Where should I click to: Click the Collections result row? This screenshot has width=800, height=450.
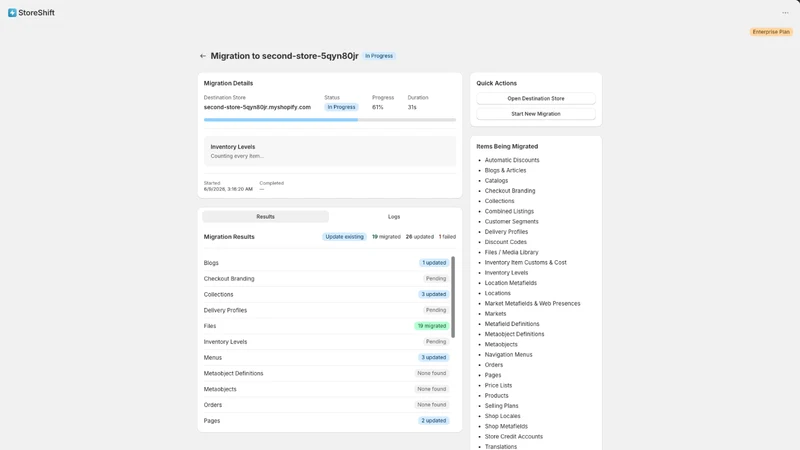326,294
